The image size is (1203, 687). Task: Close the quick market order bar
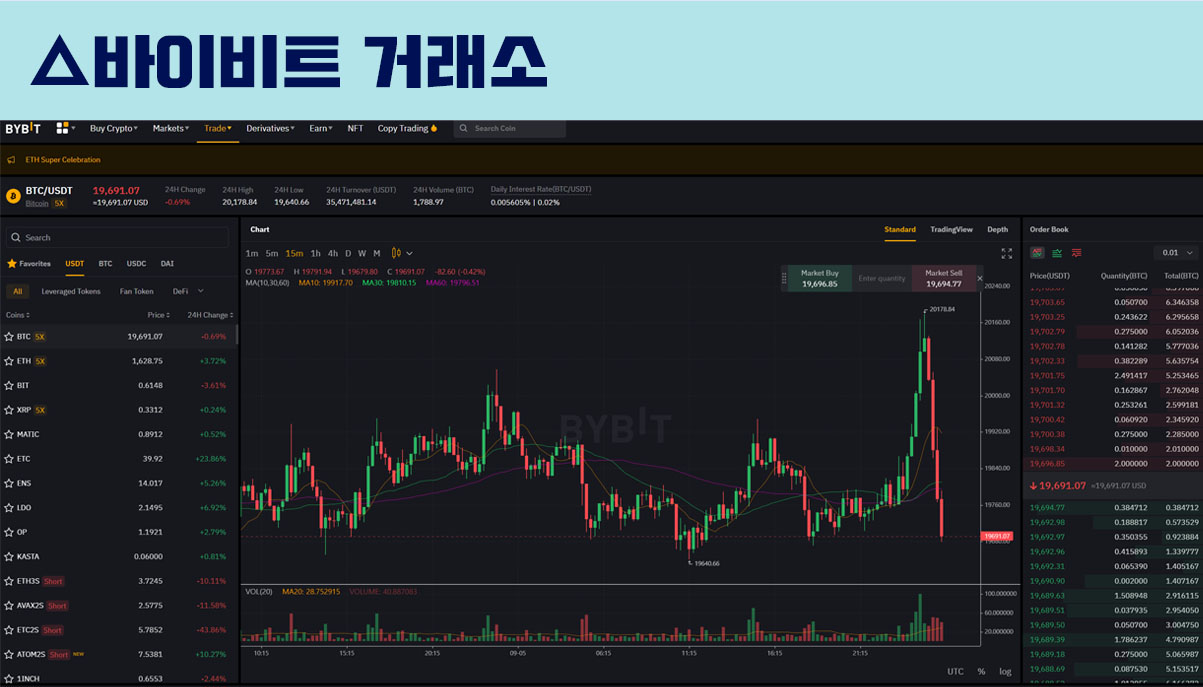(x=980, y=278)
